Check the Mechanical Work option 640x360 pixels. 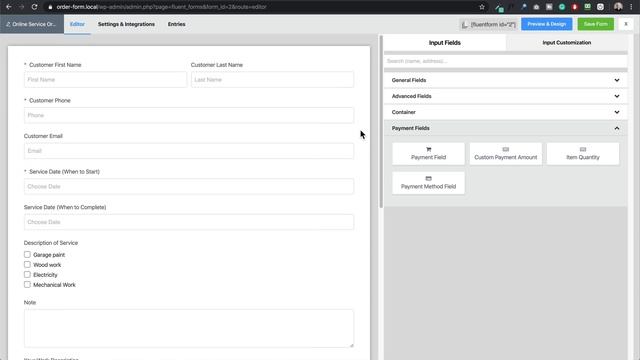[27, 284]
